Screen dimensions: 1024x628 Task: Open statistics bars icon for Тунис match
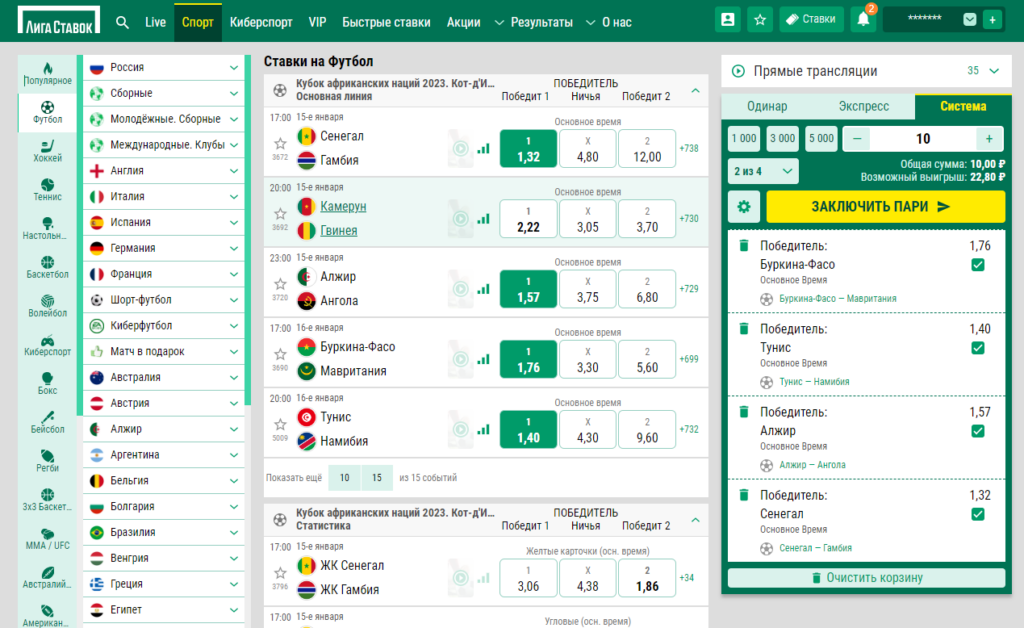(483, 429)
